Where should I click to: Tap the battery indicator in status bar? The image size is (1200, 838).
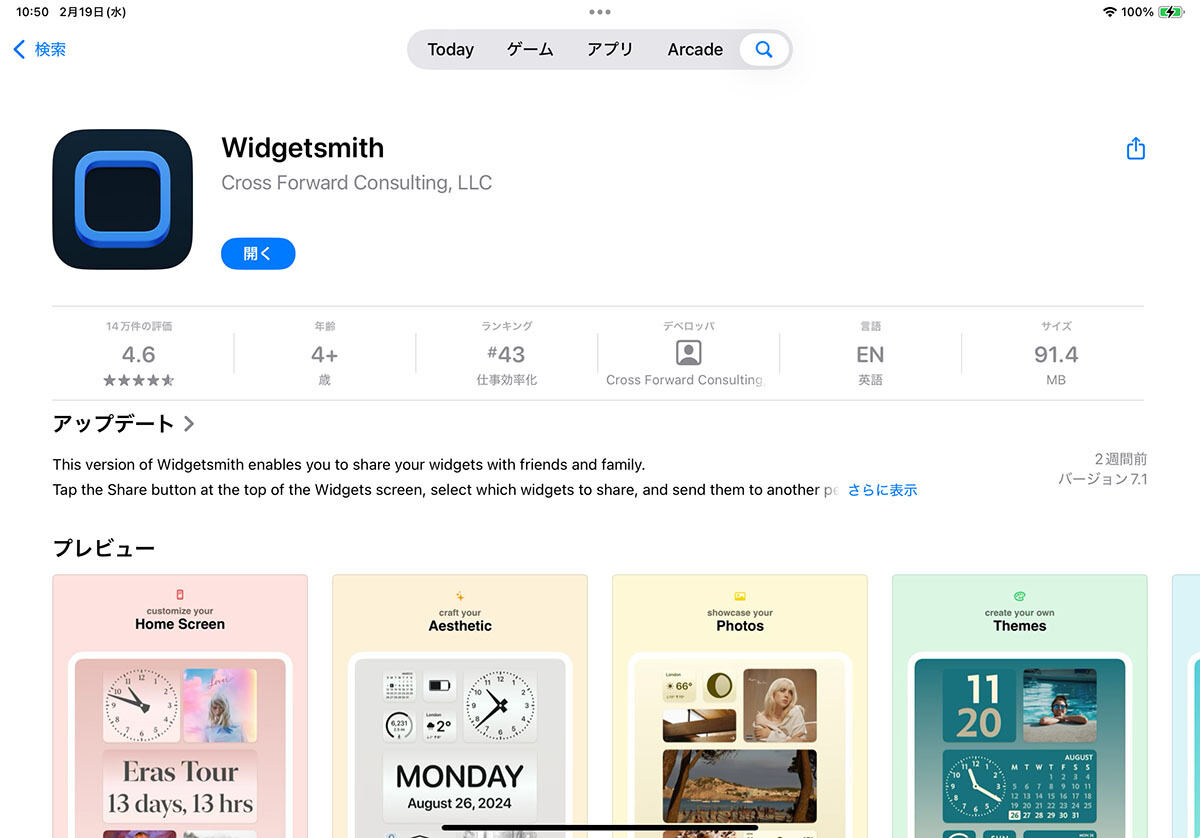tap(1171, 12)
